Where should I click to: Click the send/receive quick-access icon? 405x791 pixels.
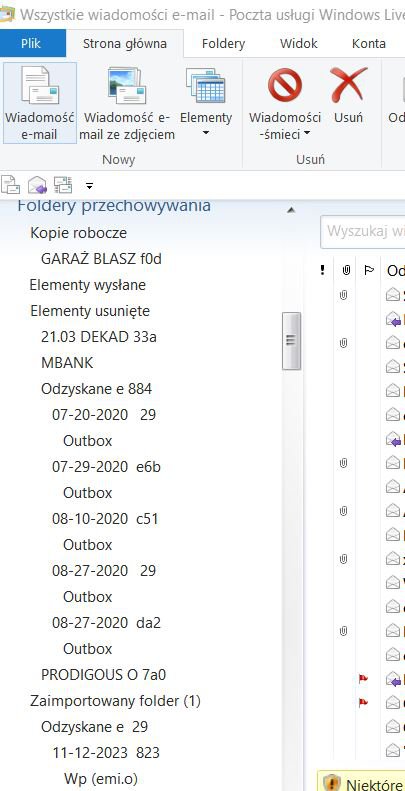(64, 185)
